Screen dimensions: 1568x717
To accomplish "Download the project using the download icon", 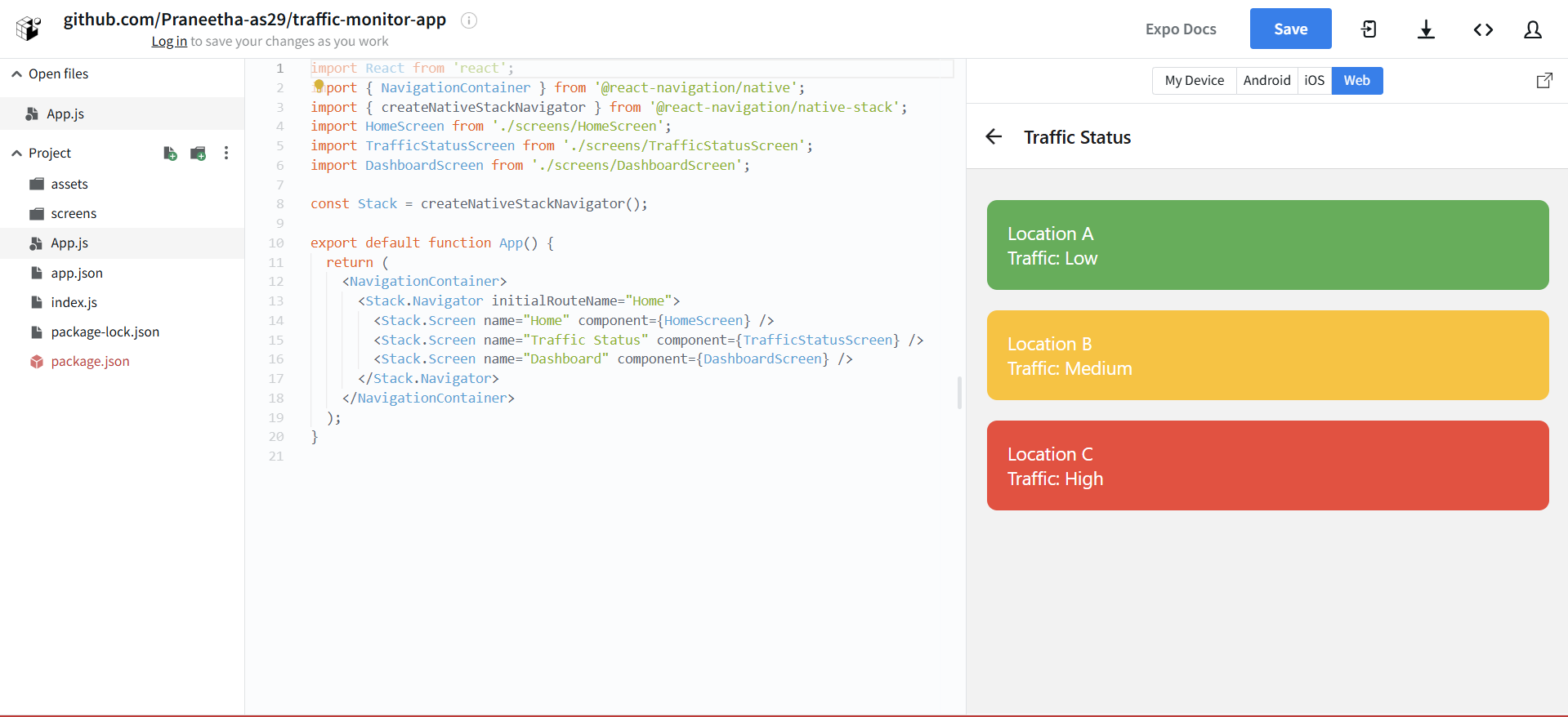I will [1426, 29].
